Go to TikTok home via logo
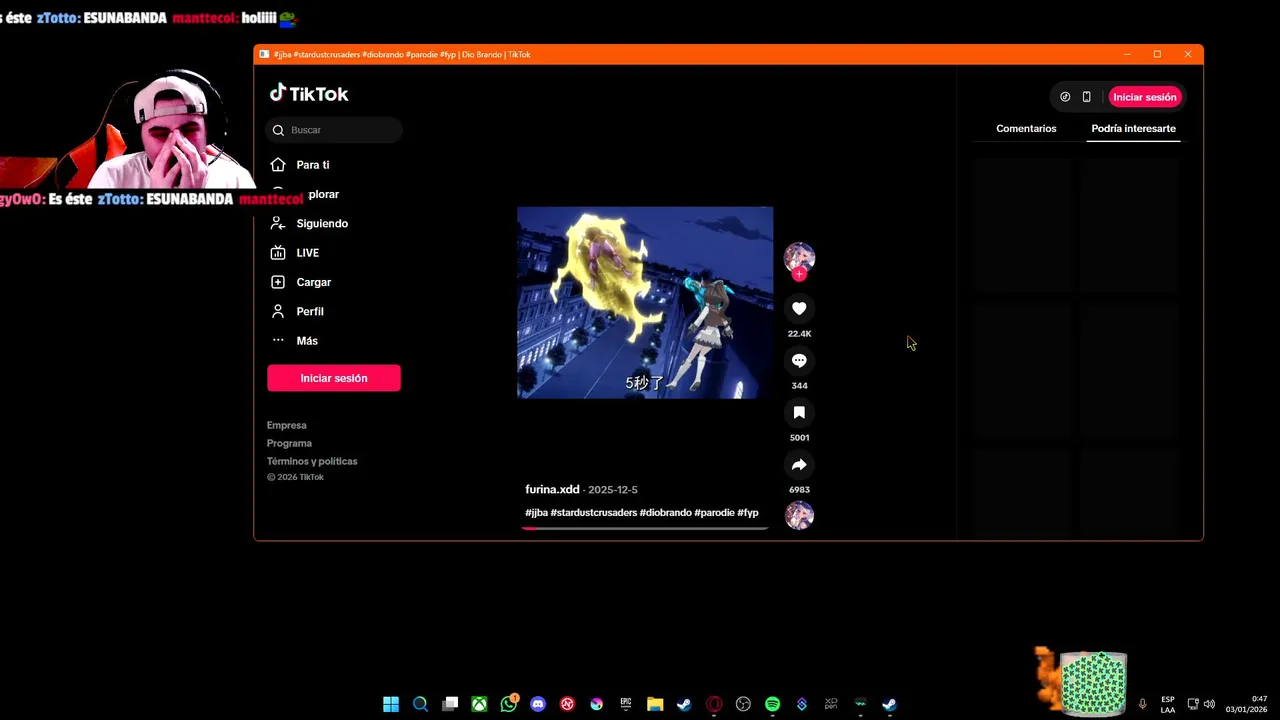The height and width of the screenshot is (720, 1280). pyautogui.click(x=309, y=94)
